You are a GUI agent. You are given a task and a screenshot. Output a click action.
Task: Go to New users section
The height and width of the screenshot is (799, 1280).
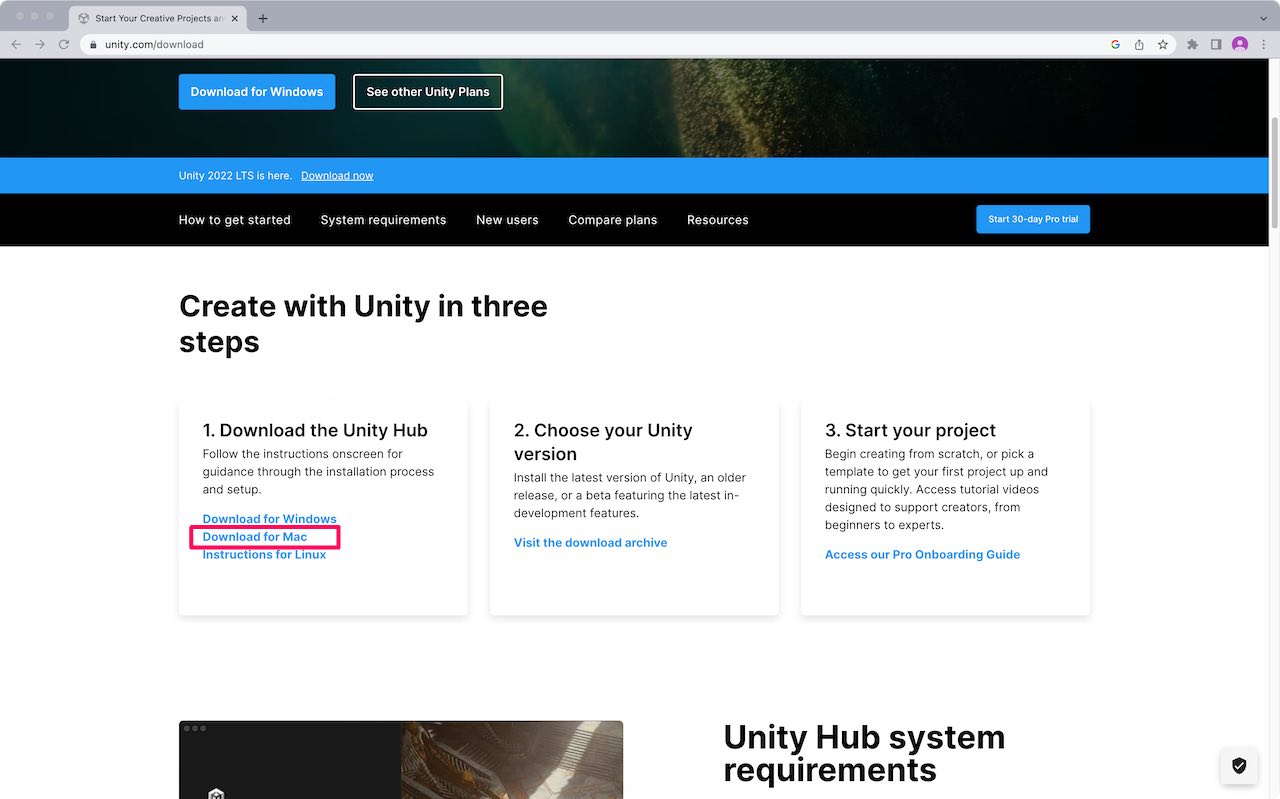[507, 220]
